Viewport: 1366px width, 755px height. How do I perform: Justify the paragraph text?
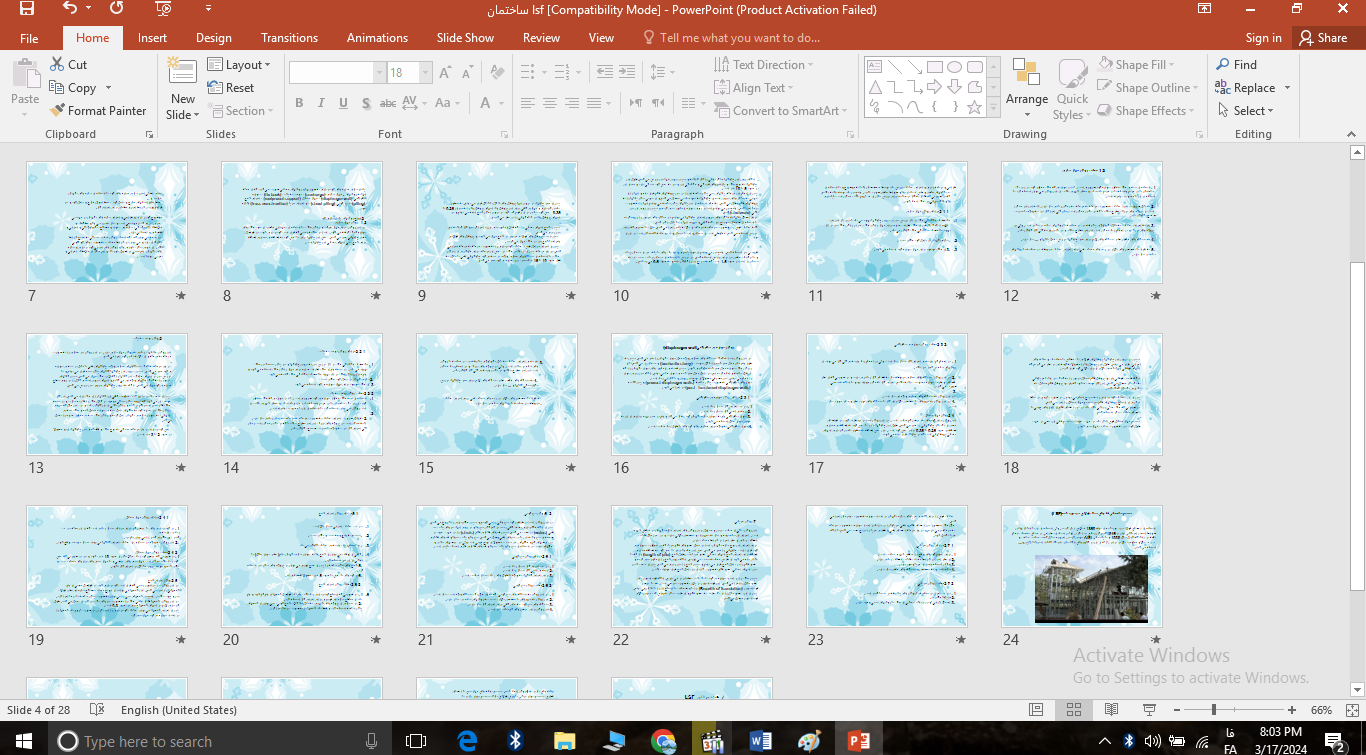point(594,103)
